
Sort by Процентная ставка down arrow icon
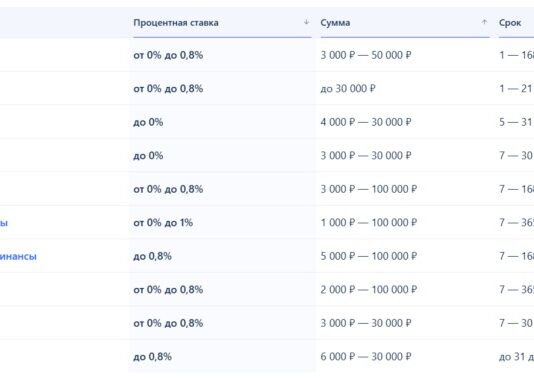pos(307,22)
